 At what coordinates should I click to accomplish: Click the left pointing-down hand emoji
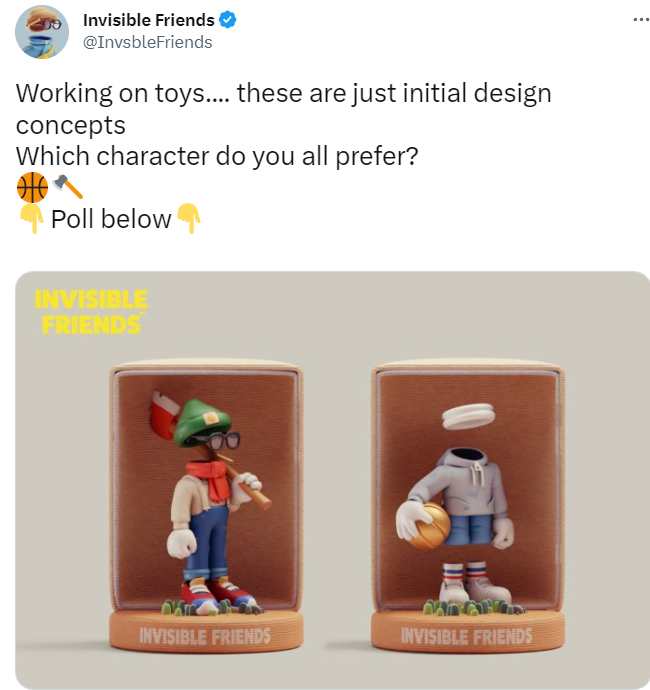[31, 218]
